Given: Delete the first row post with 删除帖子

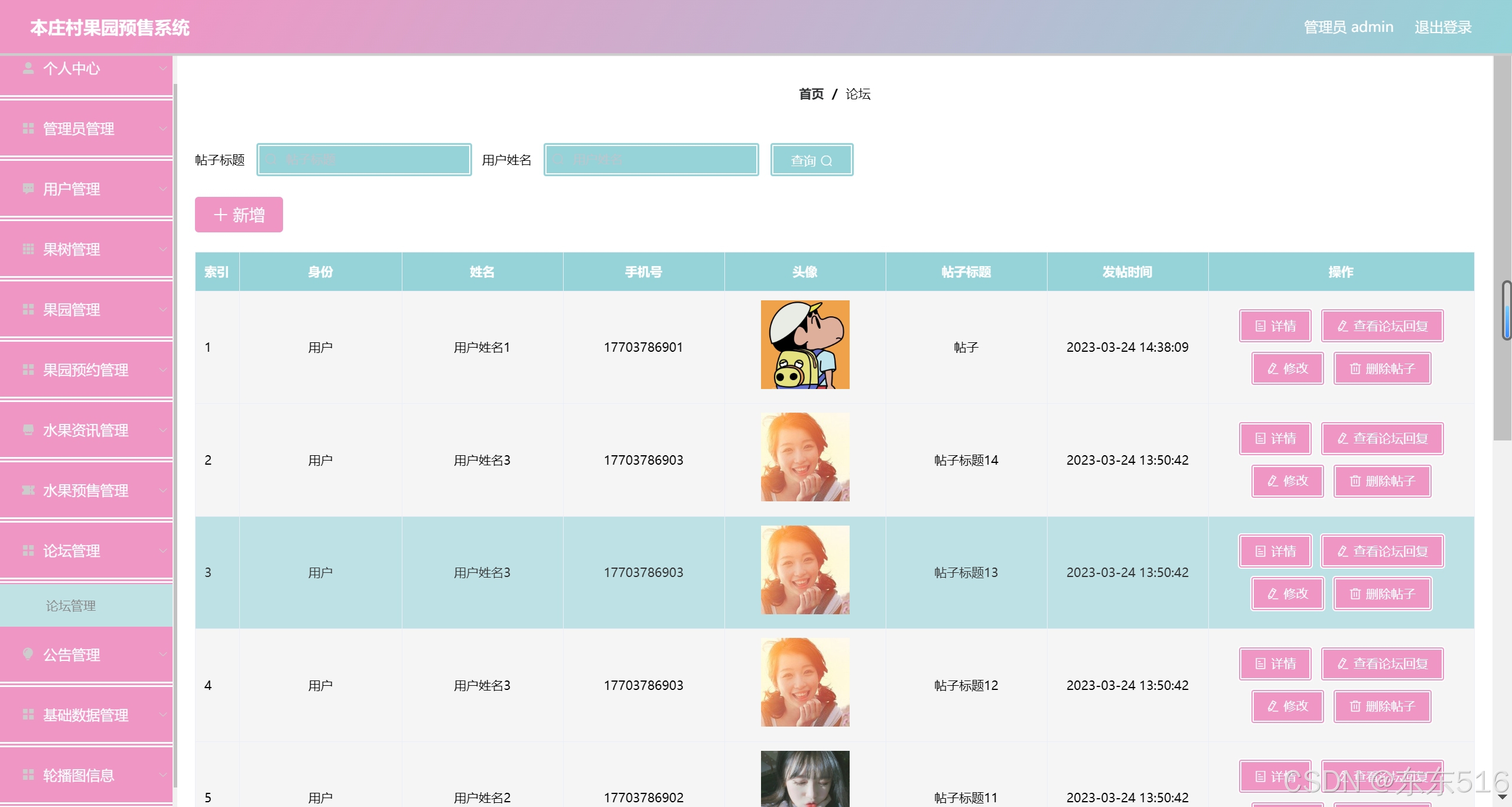Looking at the screenshot, I should (x=1382, y=368).
